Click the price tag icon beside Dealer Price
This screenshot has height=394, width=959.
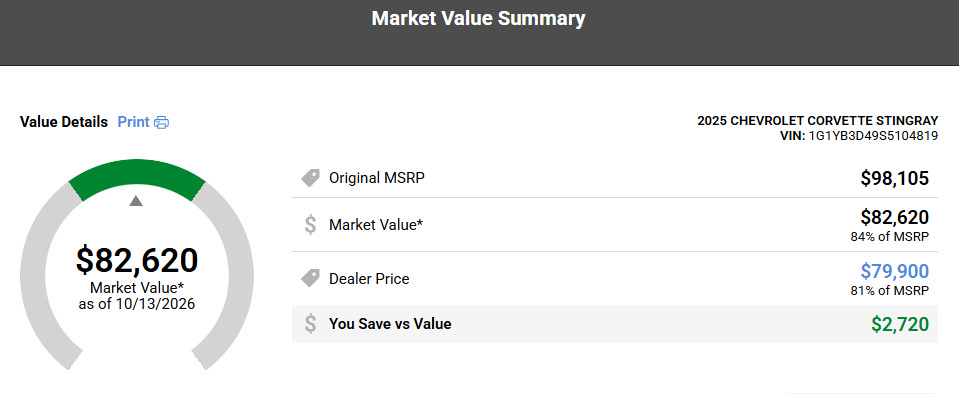pos(310,278)
